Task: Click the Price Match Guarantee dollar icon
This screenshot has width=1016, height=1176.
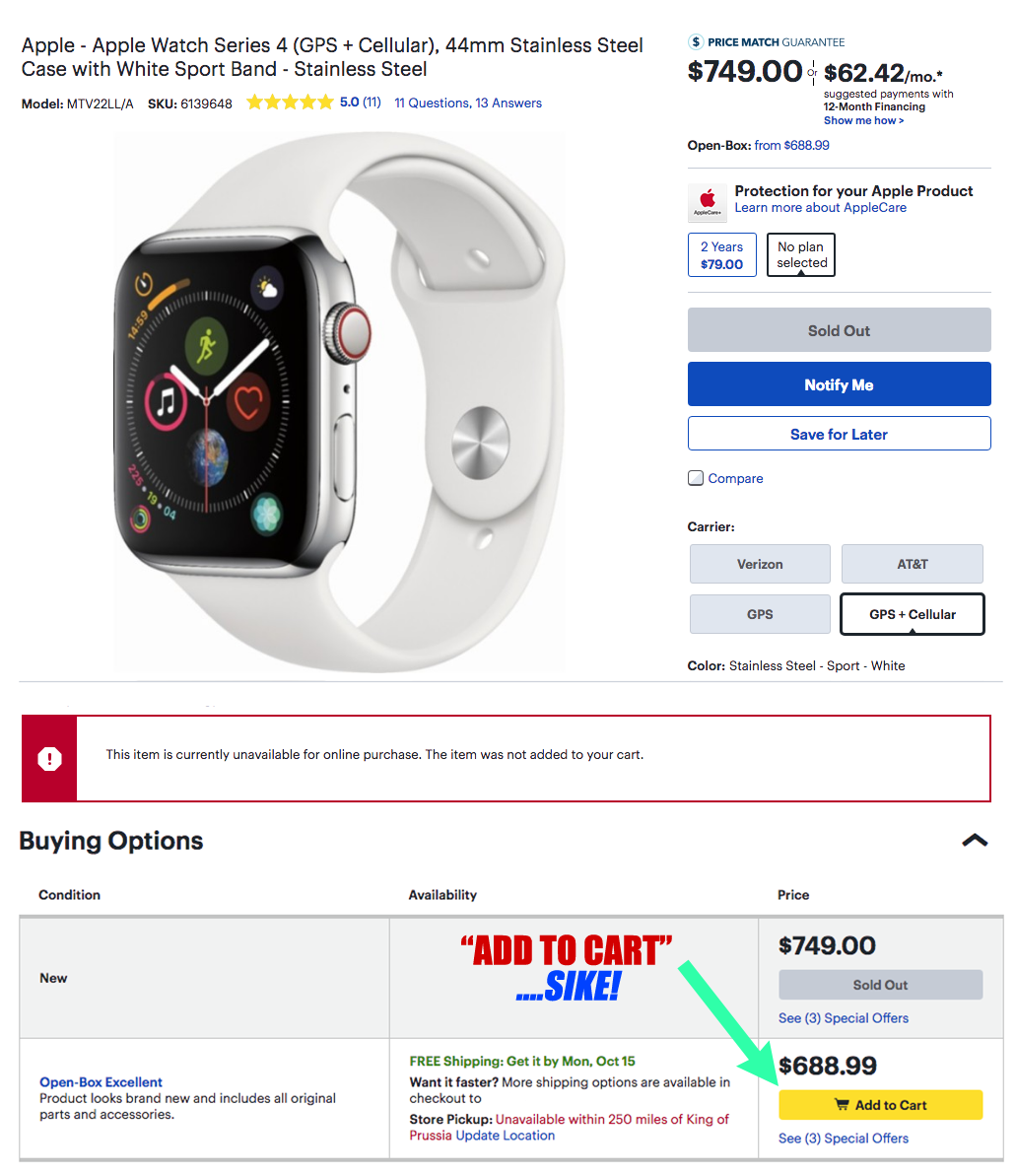Action: coord(696,42)
